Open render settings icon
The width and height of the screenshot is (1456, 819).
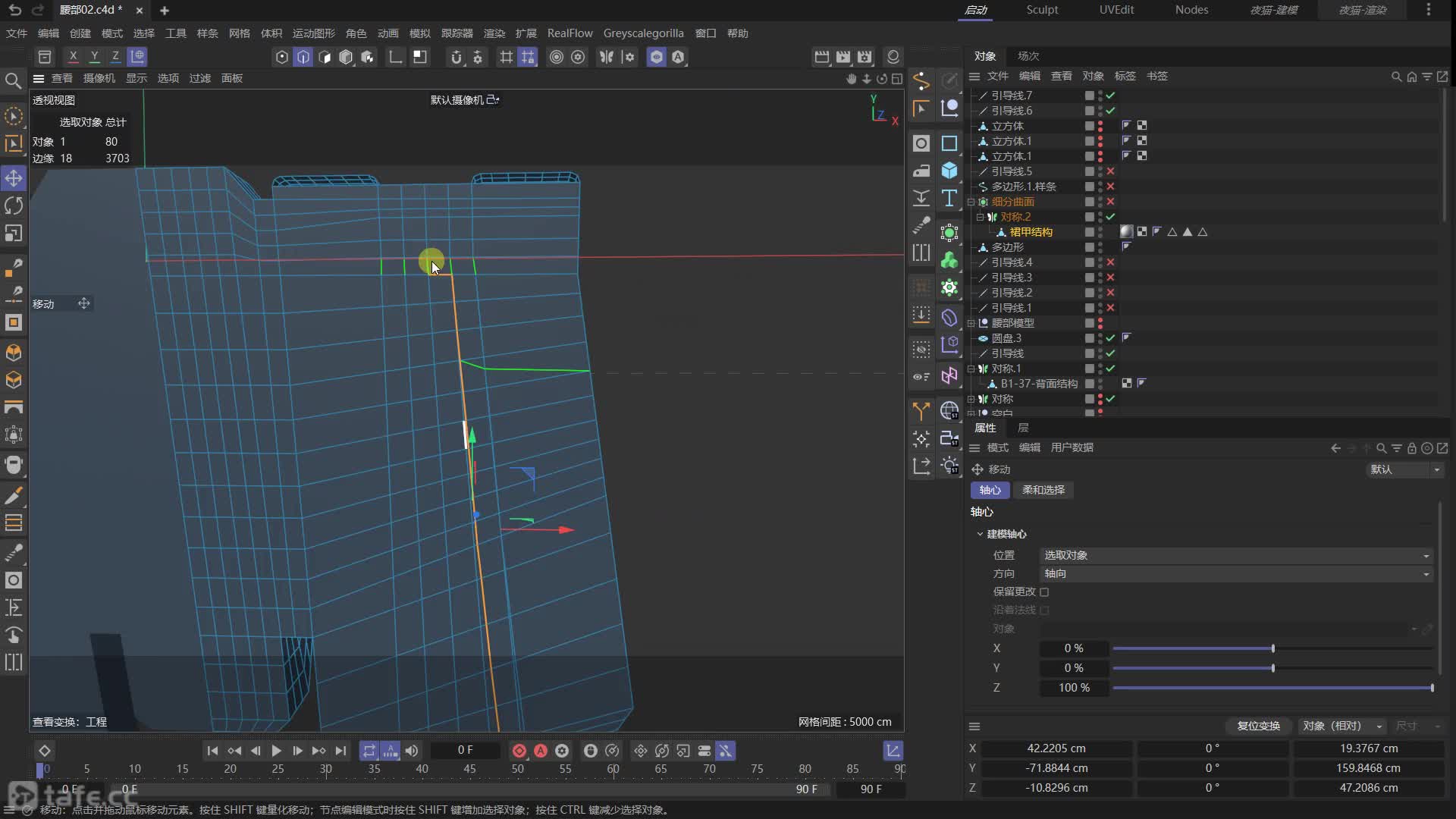point(864,57)
